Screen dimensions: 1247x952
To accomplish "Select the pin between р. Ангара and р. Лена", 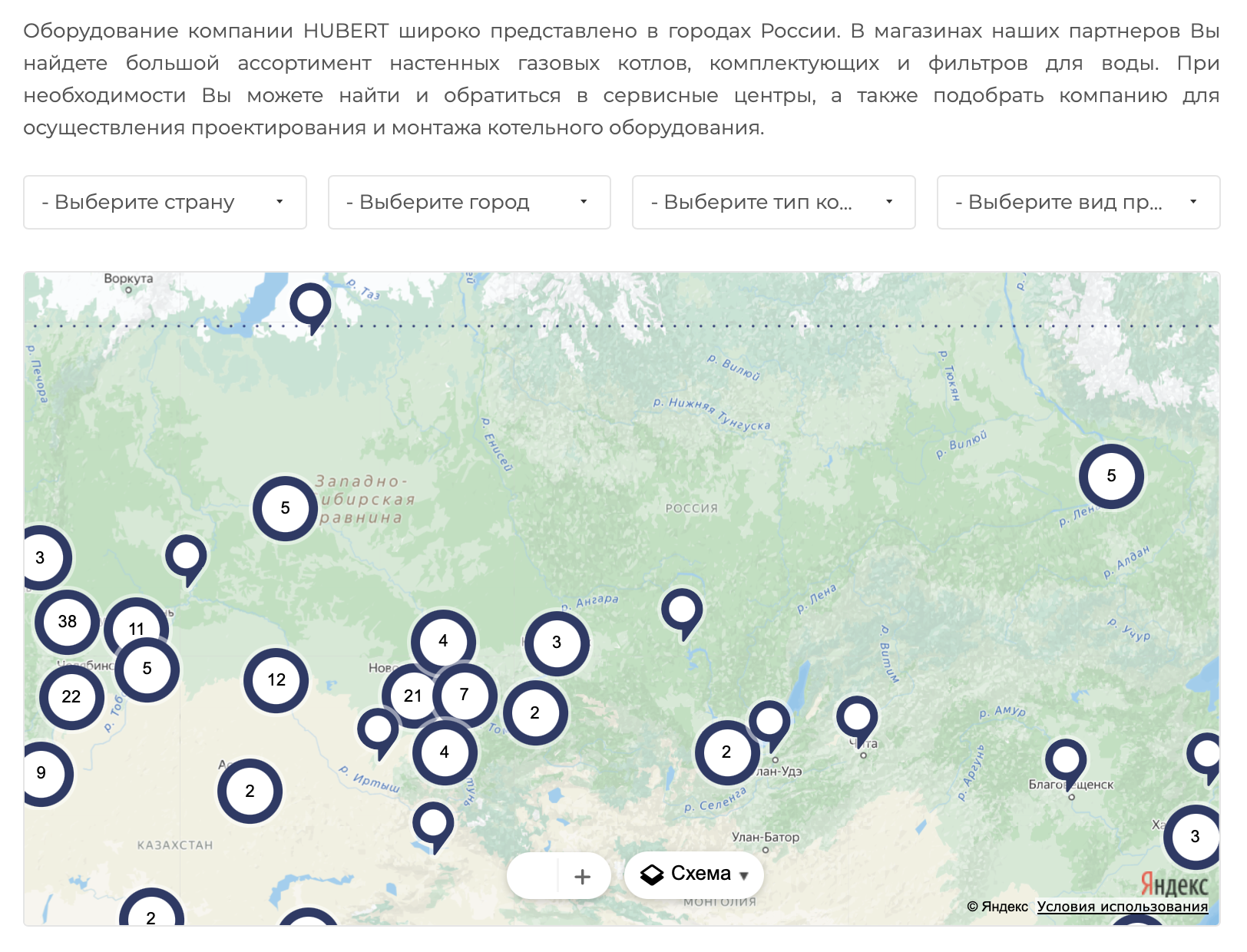I will pyautogui.click(x=683, y=612).
